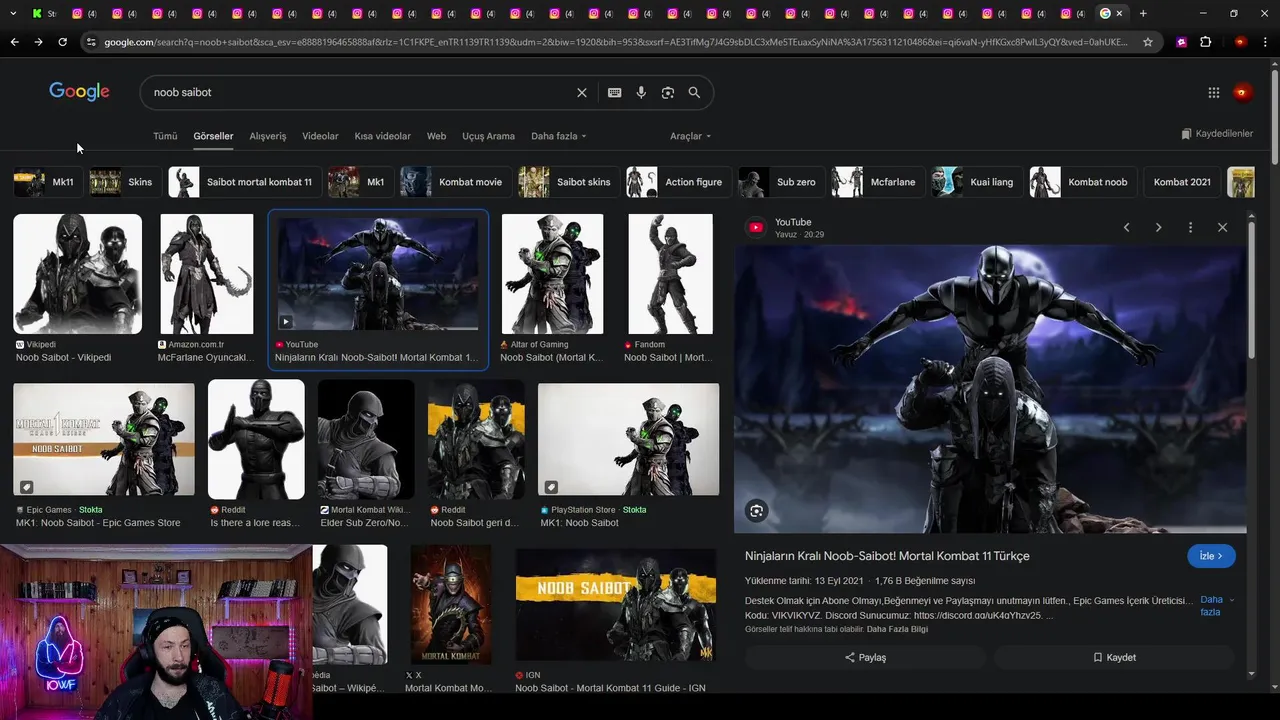Image resolution: width=1280 pixels, height=720 pixels.
Task: Show next image in preview panel
Action: pos(1158,228)
